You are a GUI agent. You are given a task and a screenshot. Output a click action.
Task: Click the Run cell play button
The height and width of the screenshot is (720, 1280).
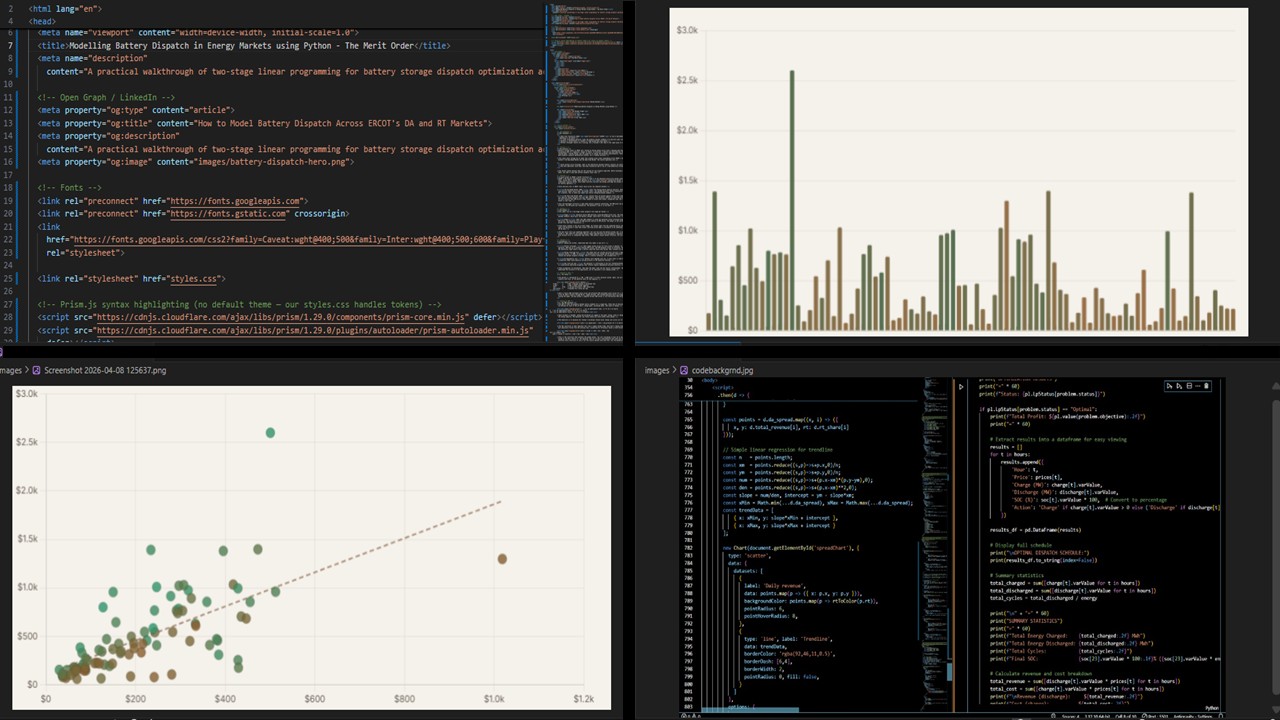tap(961, 386)
